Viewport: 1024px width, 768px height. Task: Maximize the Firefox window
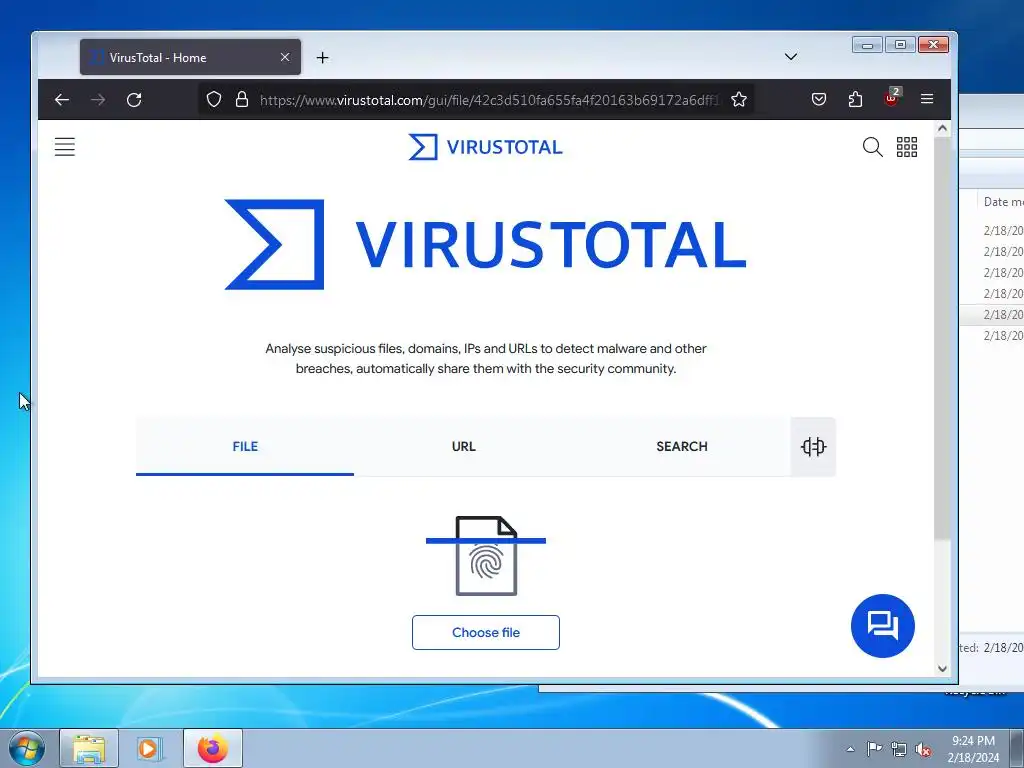(900, 44)
